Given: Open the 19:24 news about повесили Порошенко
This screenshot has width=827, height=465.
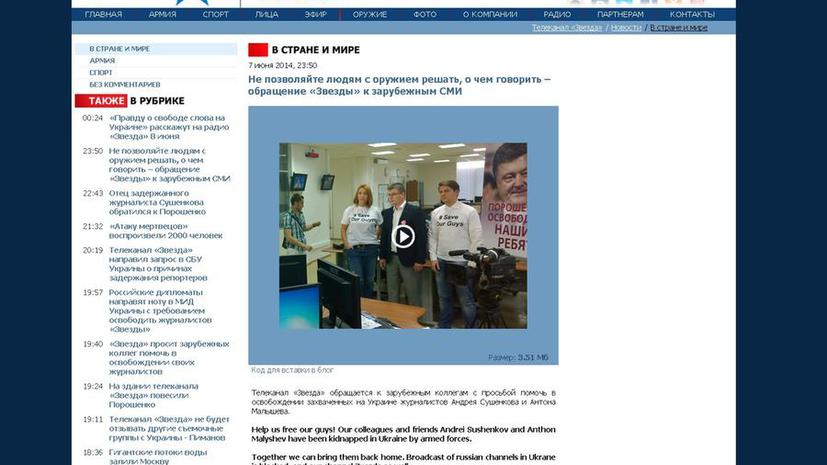Looking at the screenshot, I should pos(153,395).
